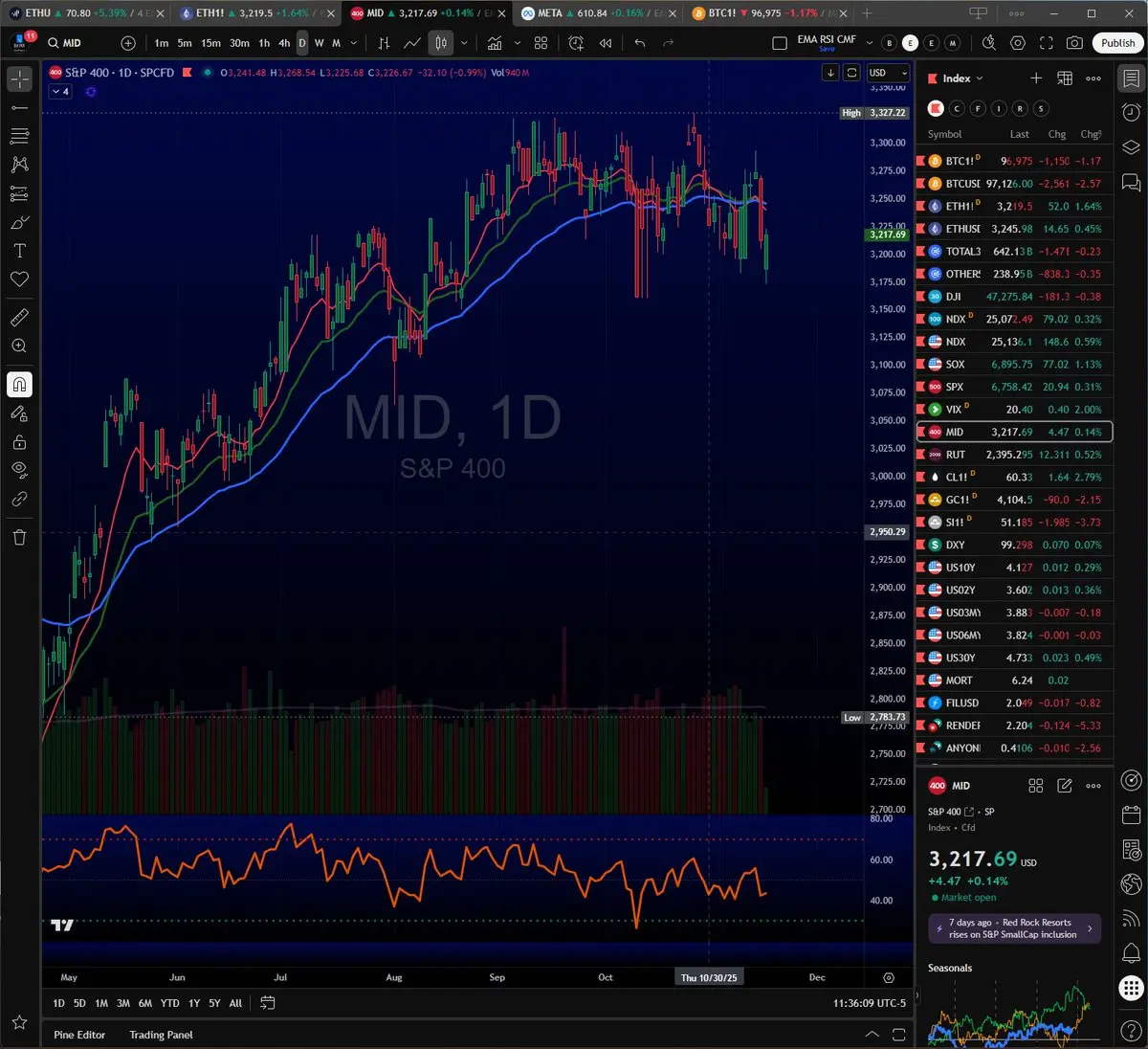
Task: Select the C filter in the watchlist
Action: pos(957,108)
